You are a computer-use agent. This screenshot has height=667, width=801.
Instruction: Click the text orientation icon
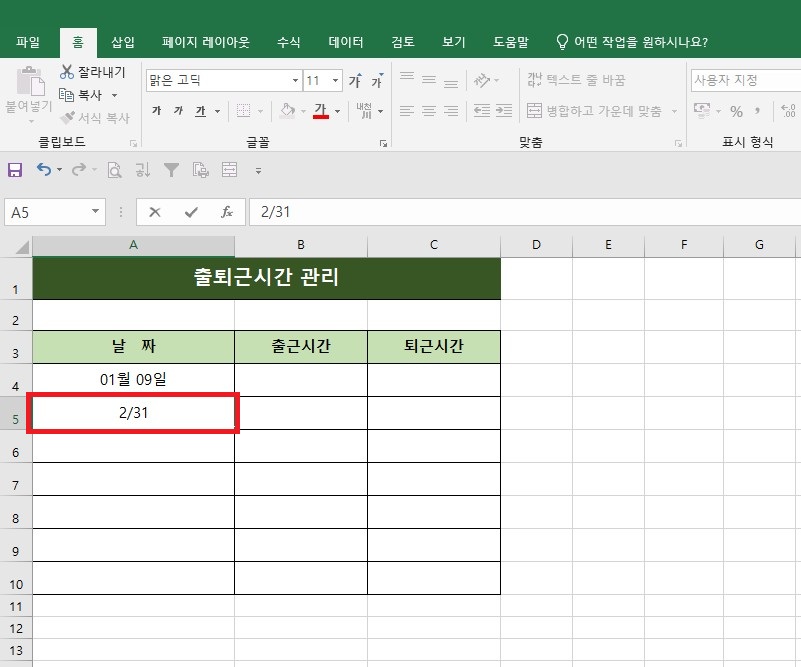(482, 80)
